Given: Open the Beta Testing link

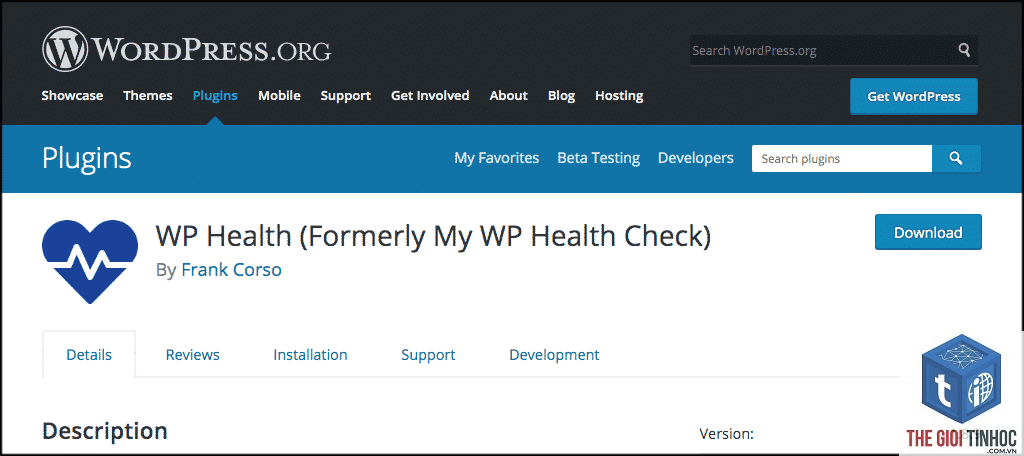Looking at the screenshot, I should [x=598, y=158].
